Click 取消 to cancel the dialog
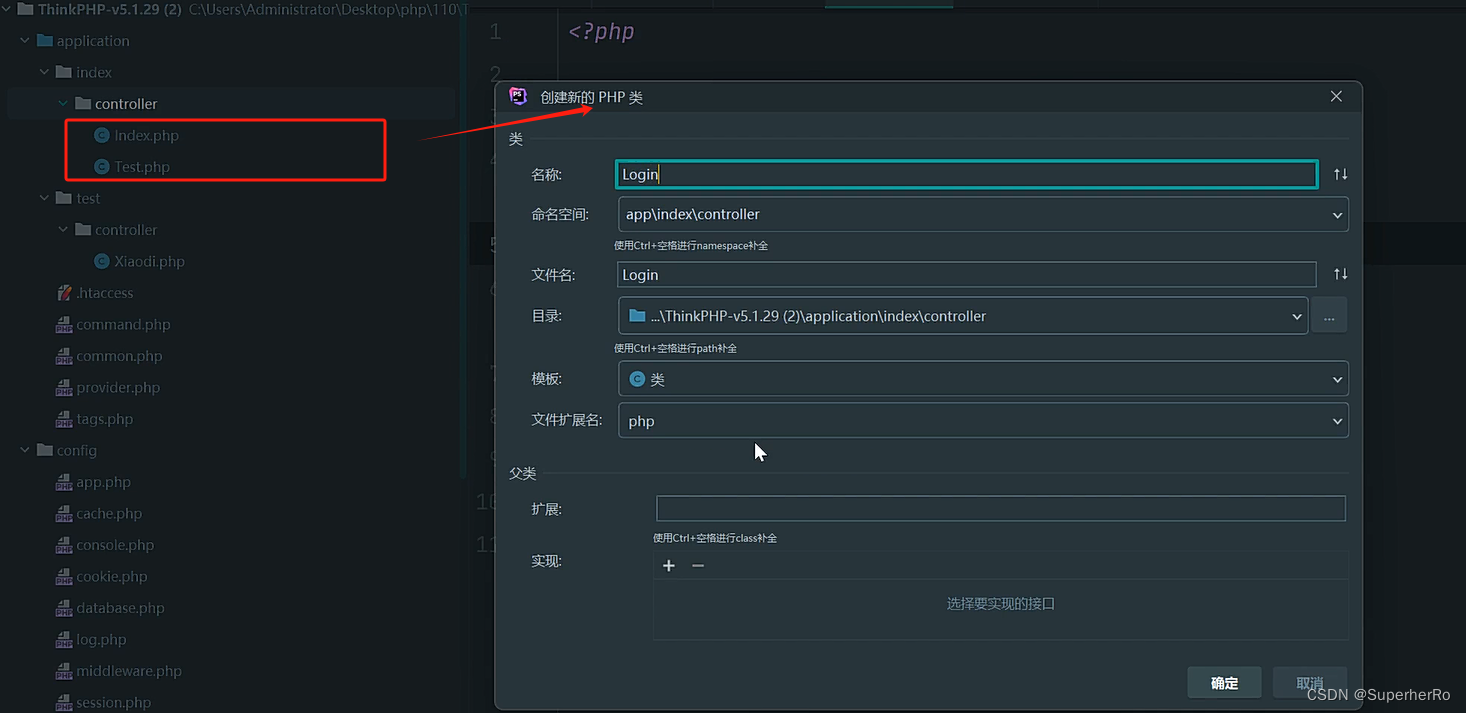This screenshot has height=713, width=1466. tap(1310, 683)
